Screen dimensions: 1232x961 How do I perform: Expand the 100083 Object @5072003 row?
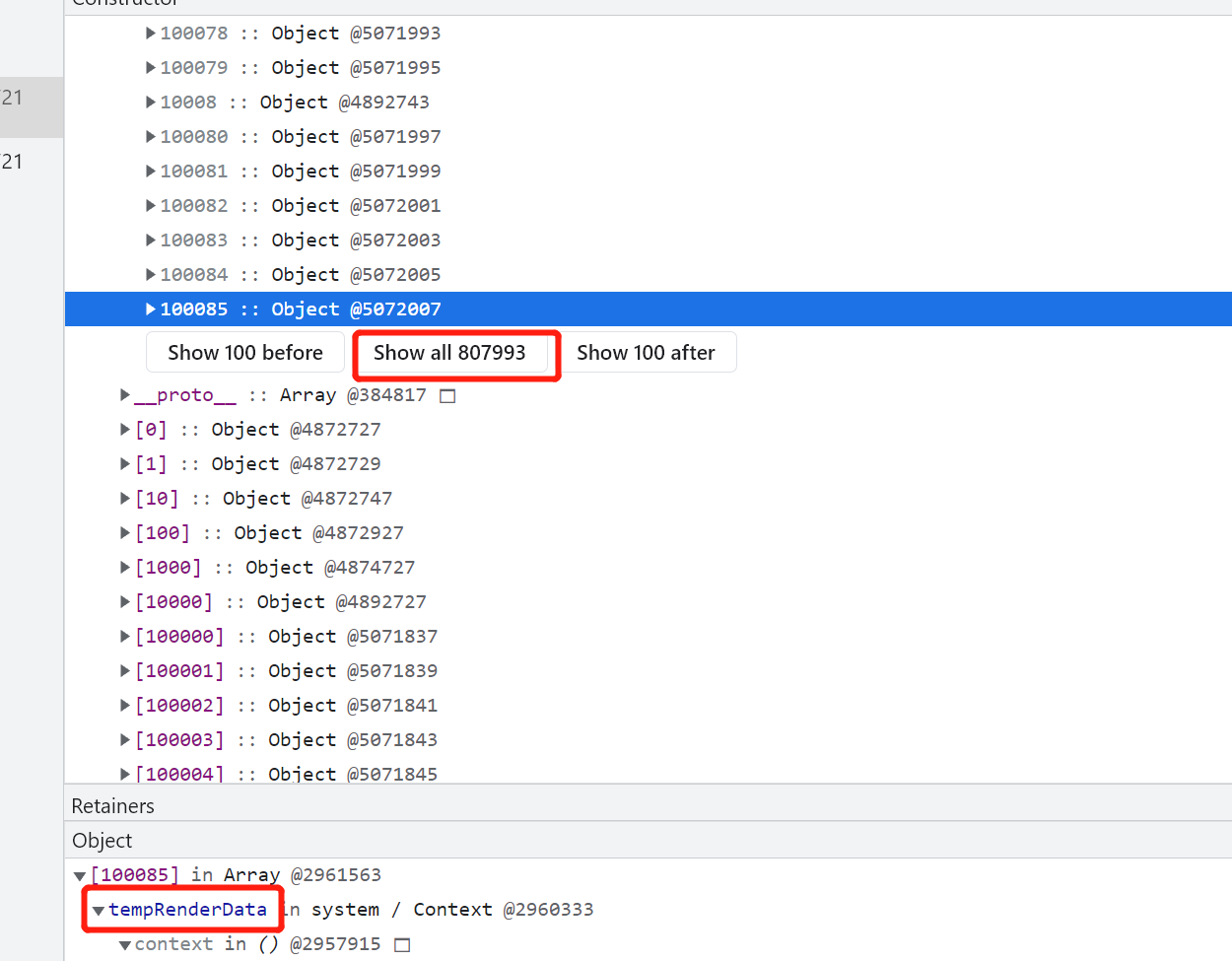point(151,240)
